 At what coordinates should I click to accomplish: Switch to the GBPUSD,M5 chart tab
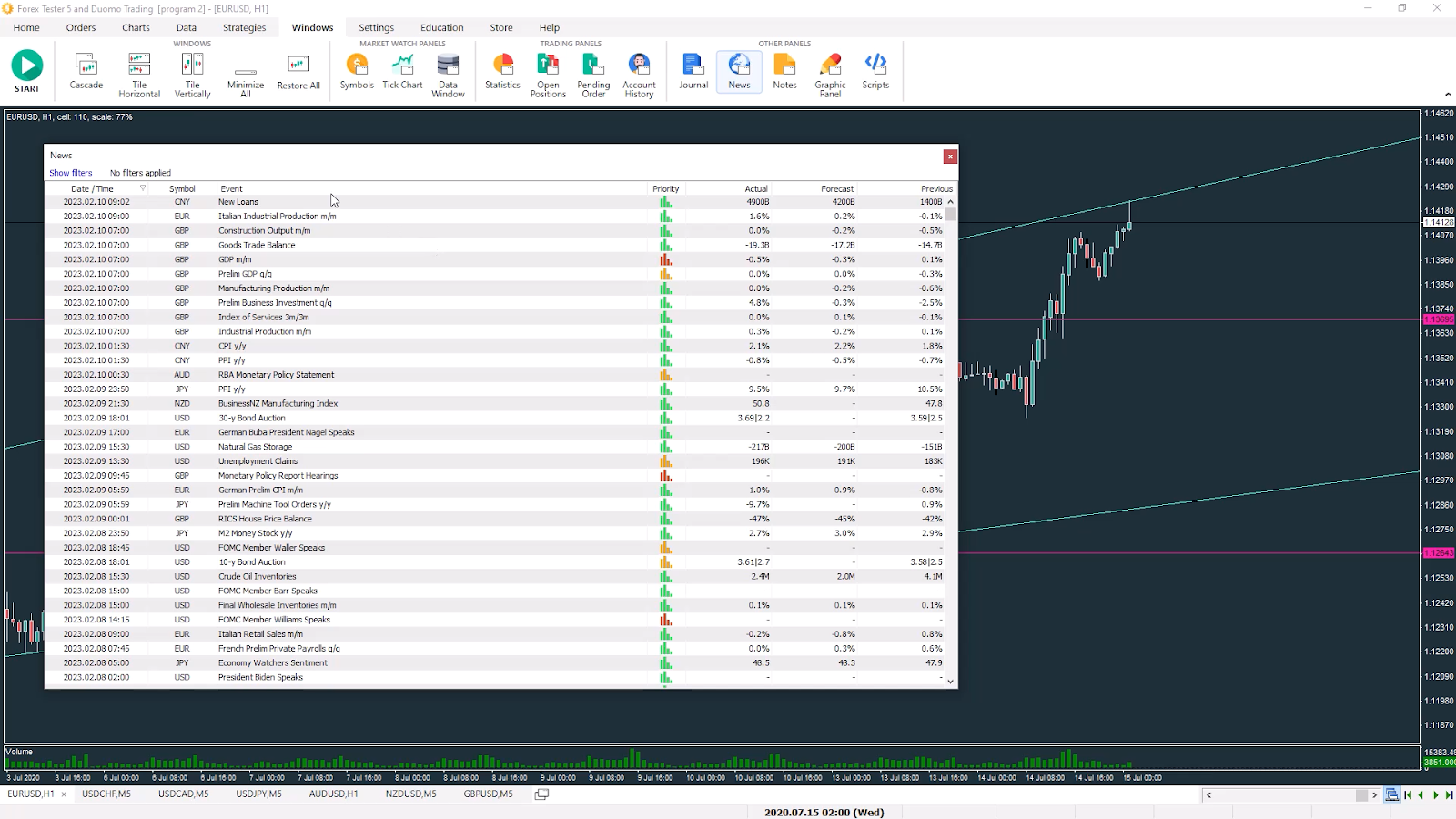[x=489, y=794]
